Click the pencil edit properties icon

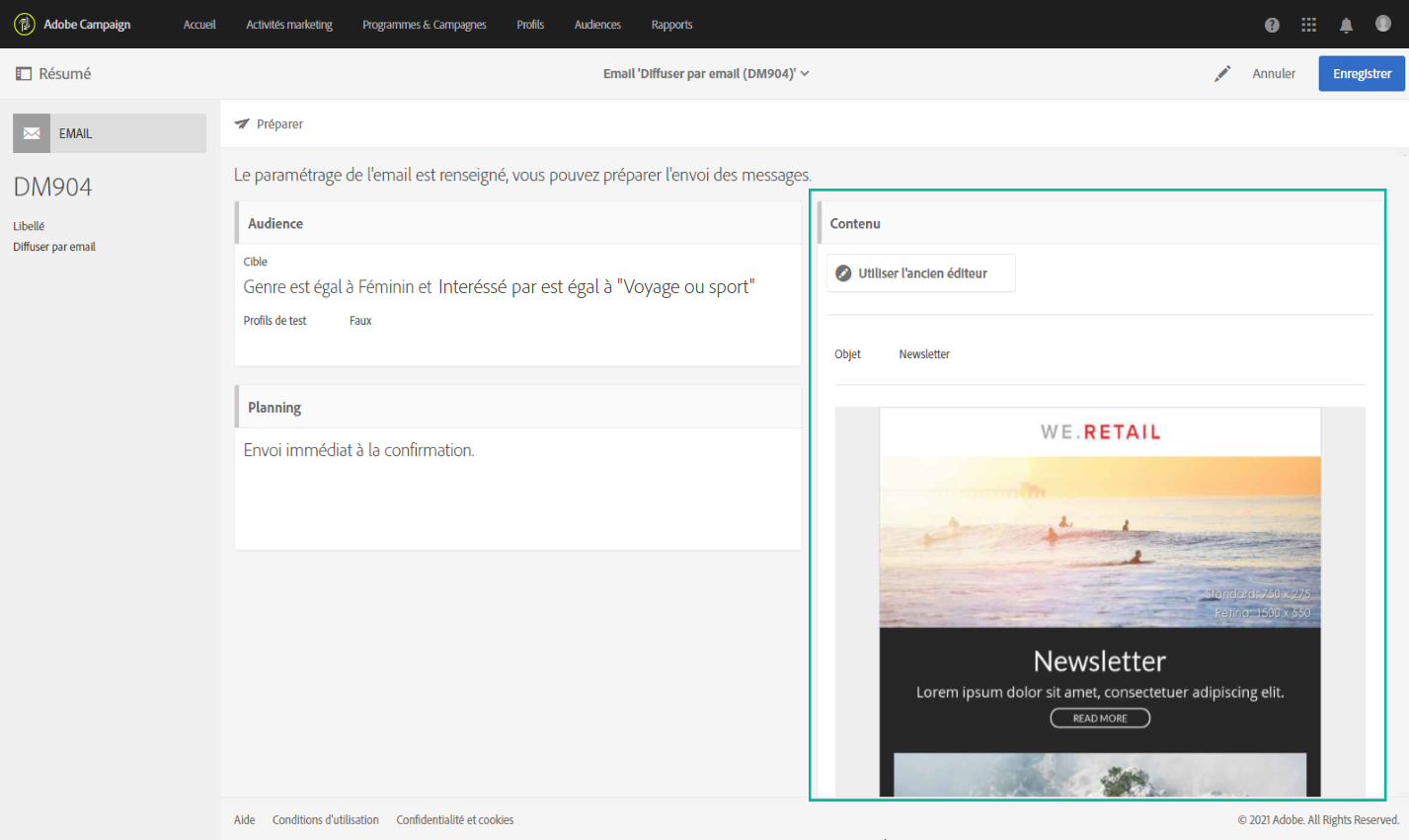[1222, 73]
